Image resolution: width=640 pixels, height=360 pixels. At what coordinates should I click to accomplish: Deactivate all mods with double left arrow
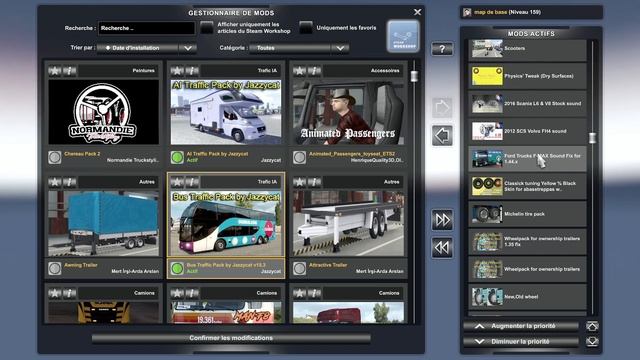[442, 248]
